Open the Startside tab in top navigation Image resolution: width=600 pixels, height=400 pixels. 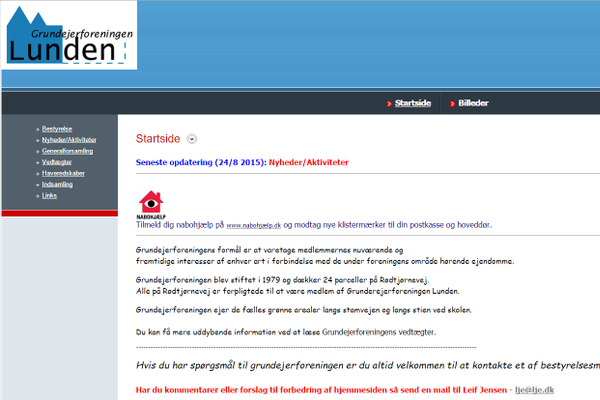413,103
